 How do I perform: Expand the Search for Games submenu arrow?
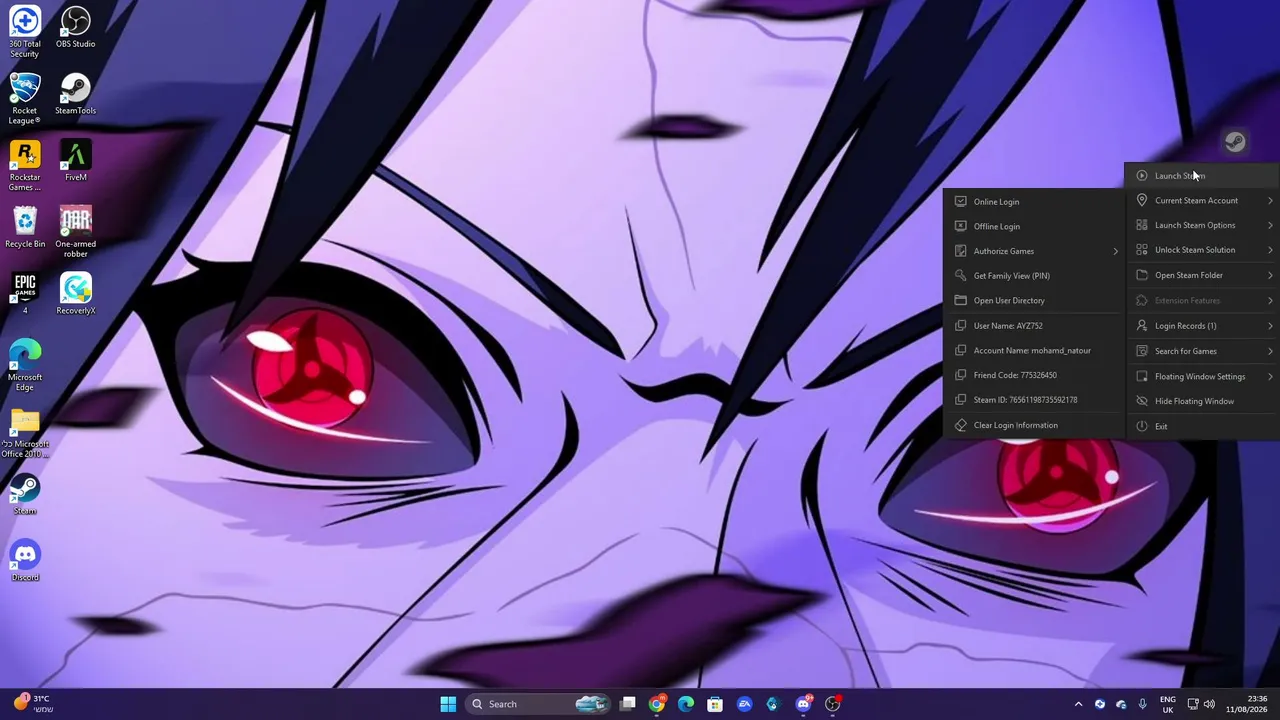(1270, 351)
